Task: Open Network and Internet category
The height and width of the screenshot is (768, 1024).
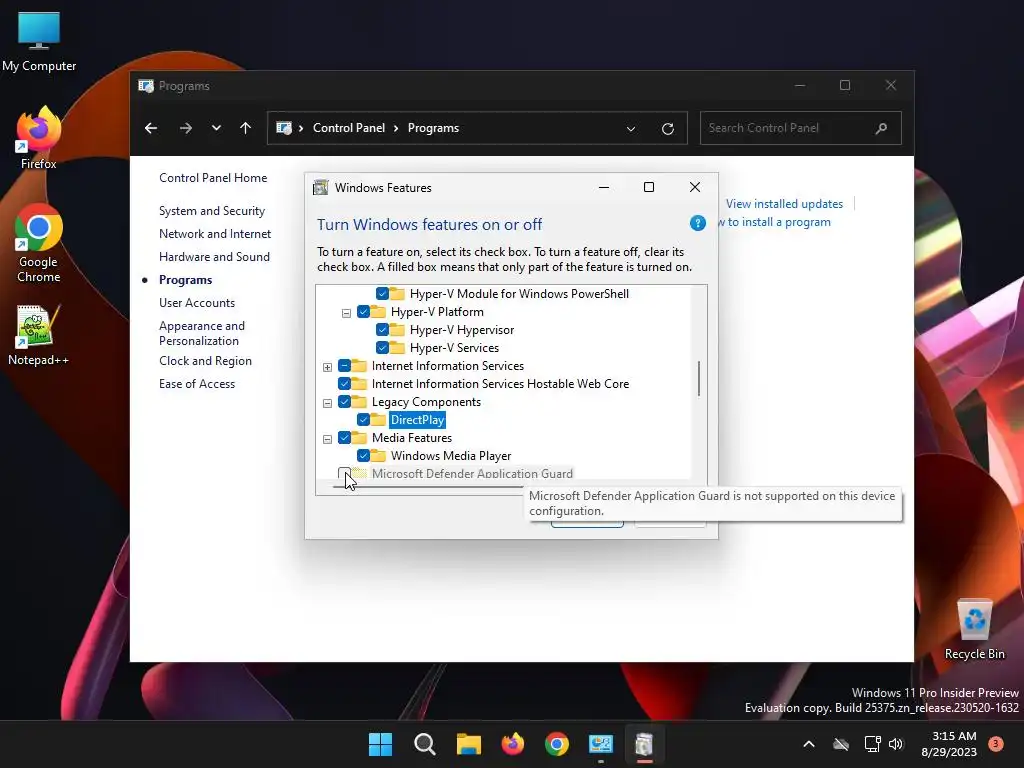Action: [215, 234]
